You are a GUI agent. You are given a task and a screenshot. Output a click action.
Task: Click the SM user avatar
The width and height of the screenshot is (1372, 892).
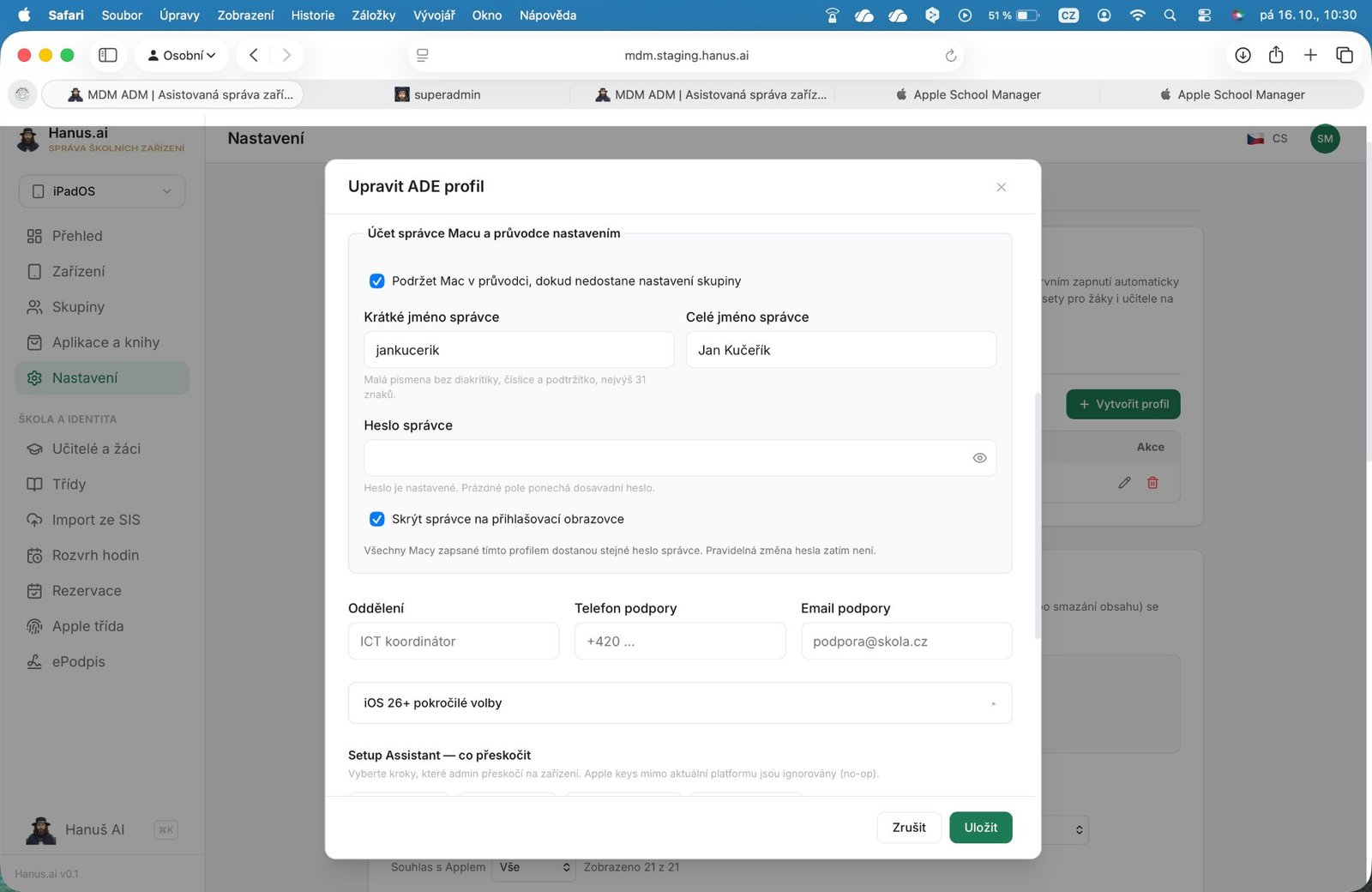point(1325,139)
